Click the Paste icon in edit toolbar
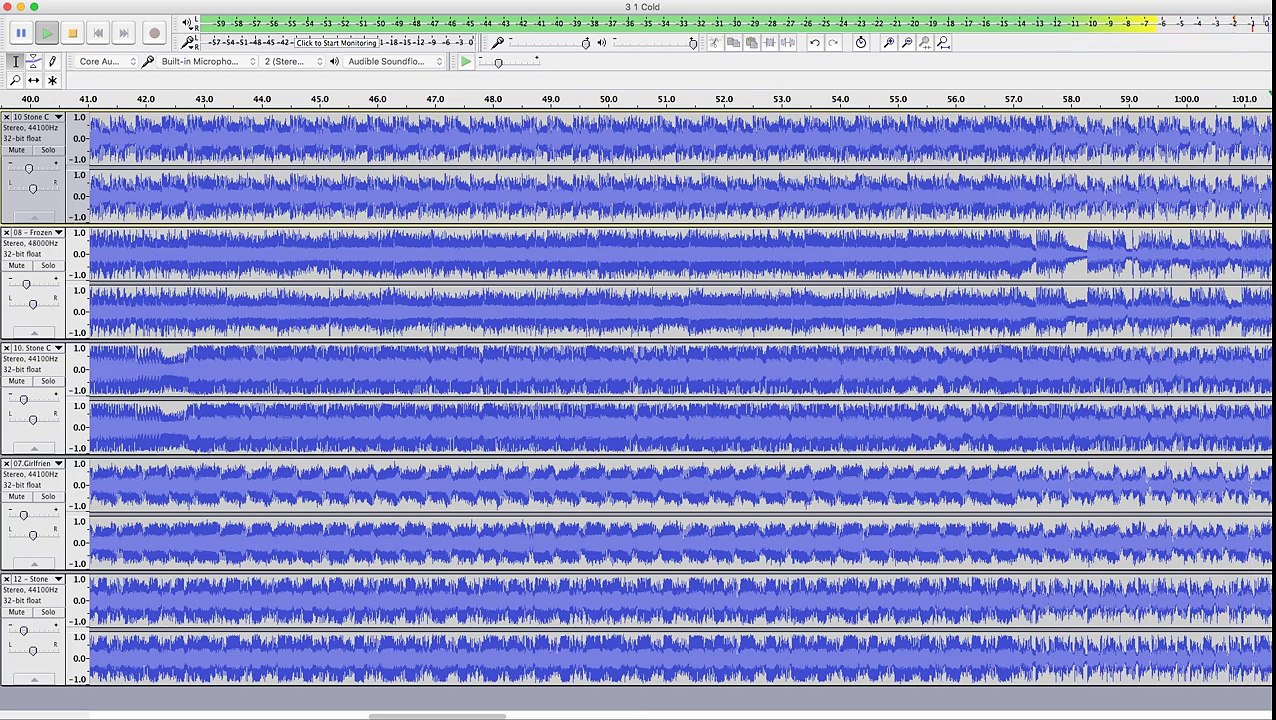This screenshot has height=720, width=1276. (751, 43)
